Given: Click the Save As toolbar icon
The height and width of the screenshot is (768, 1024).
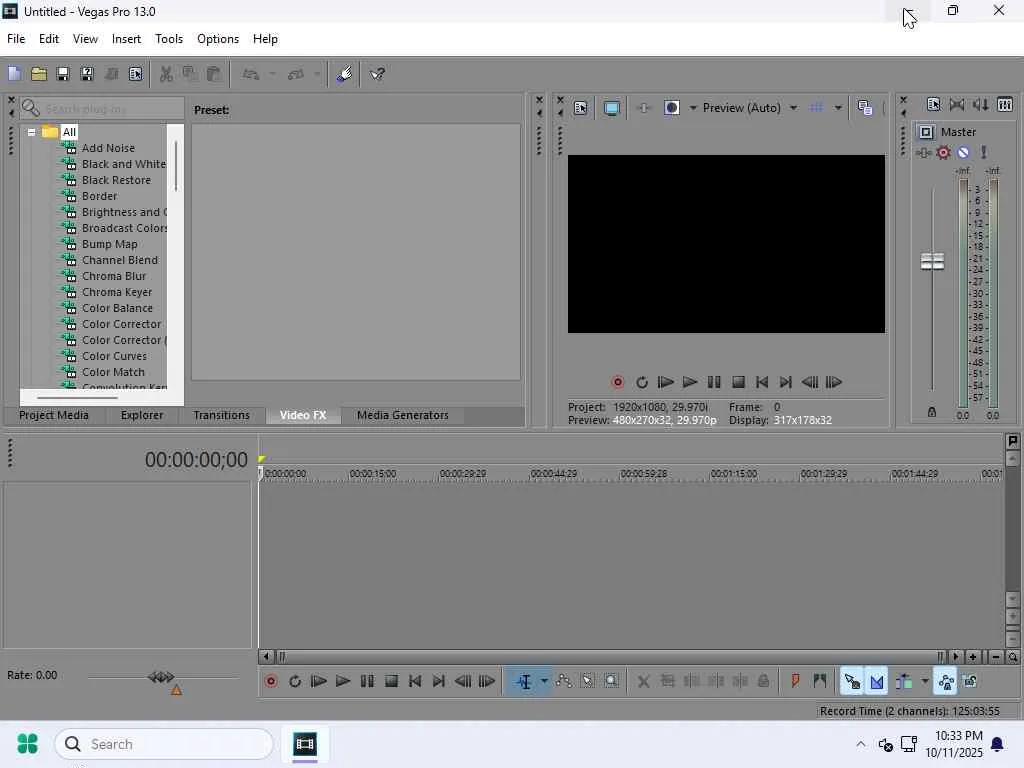Looking at the screenshot, I should pos(87,74).
